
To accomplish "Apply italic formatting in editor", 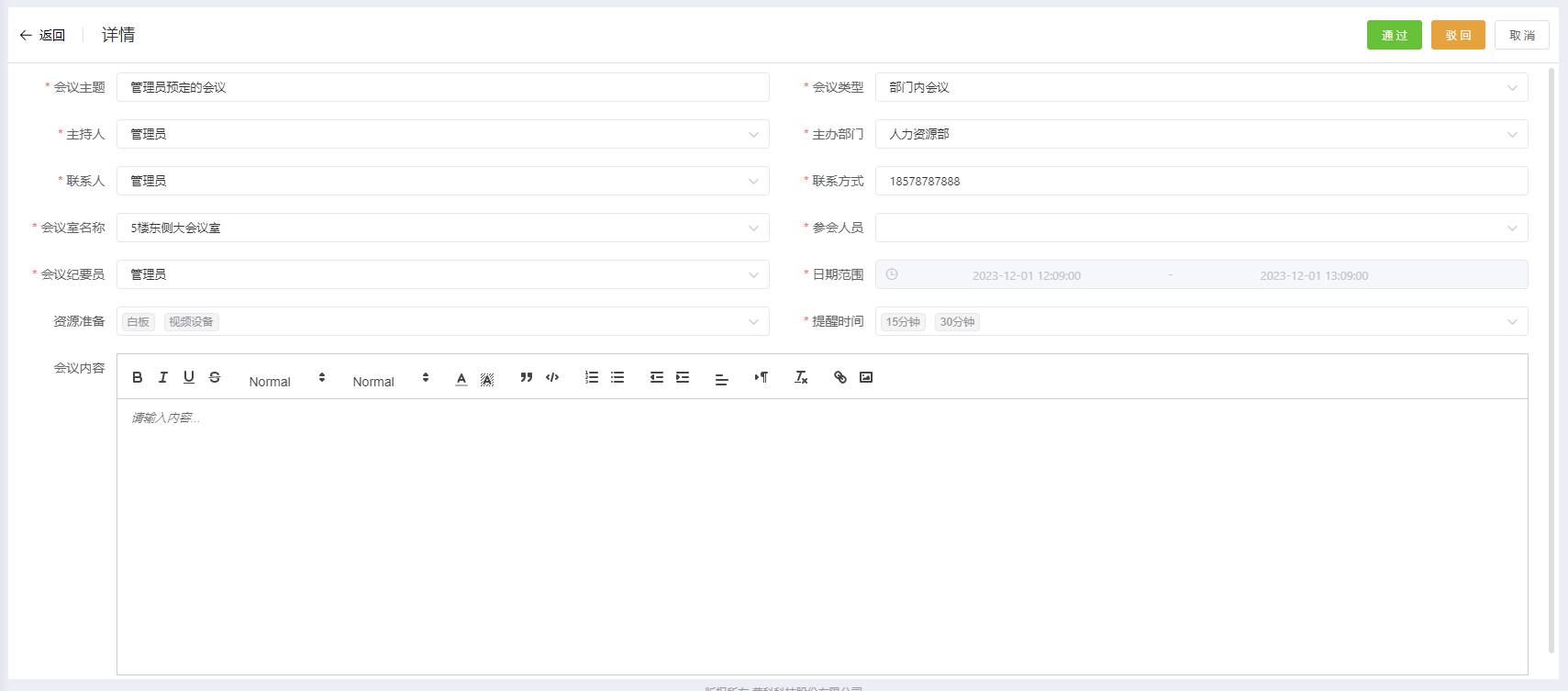I will (163, 377).
